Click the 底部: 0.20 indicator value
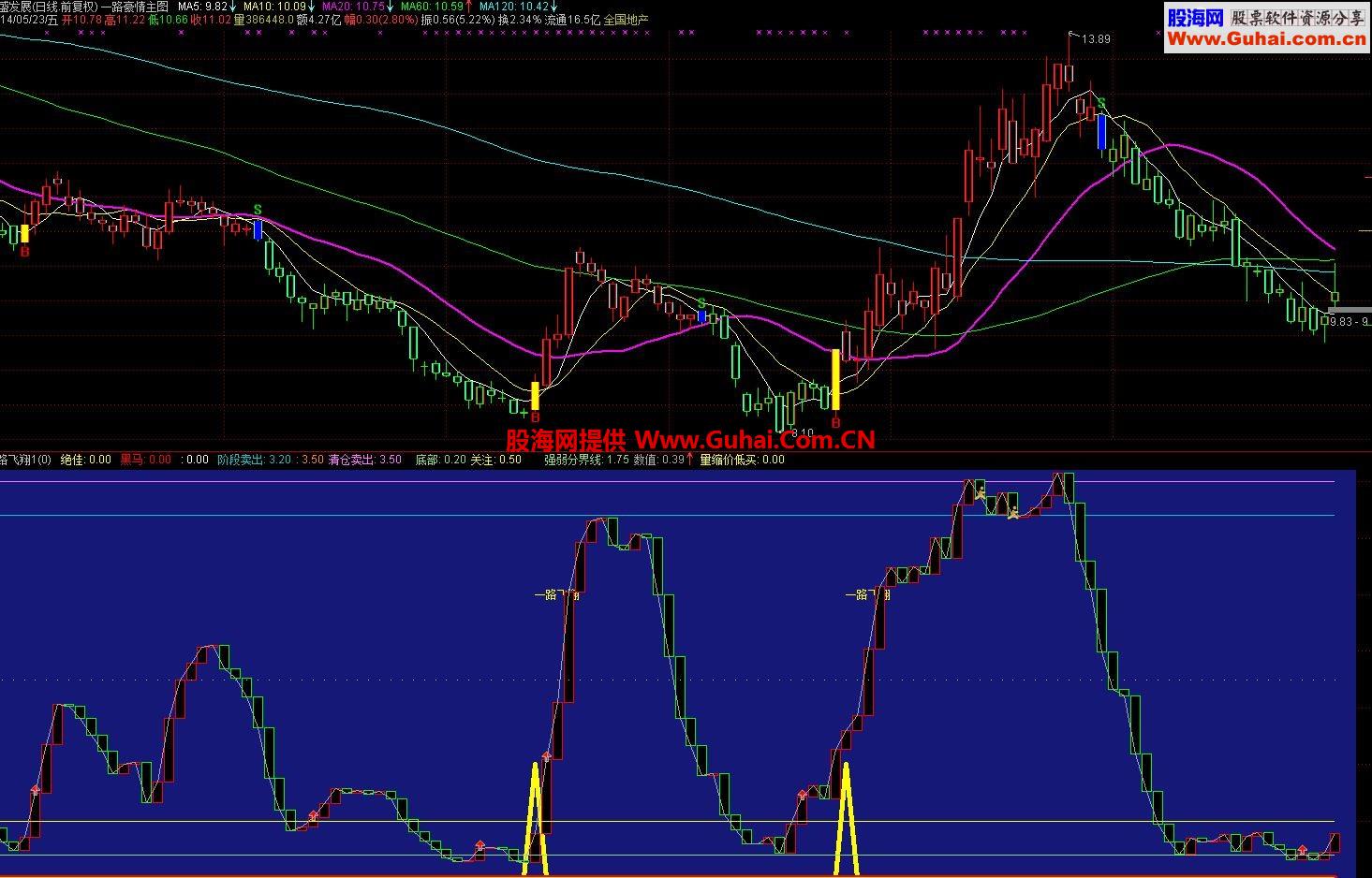Image resolution: width=1372 pixels, height=878 pixels. pos(440,460)
